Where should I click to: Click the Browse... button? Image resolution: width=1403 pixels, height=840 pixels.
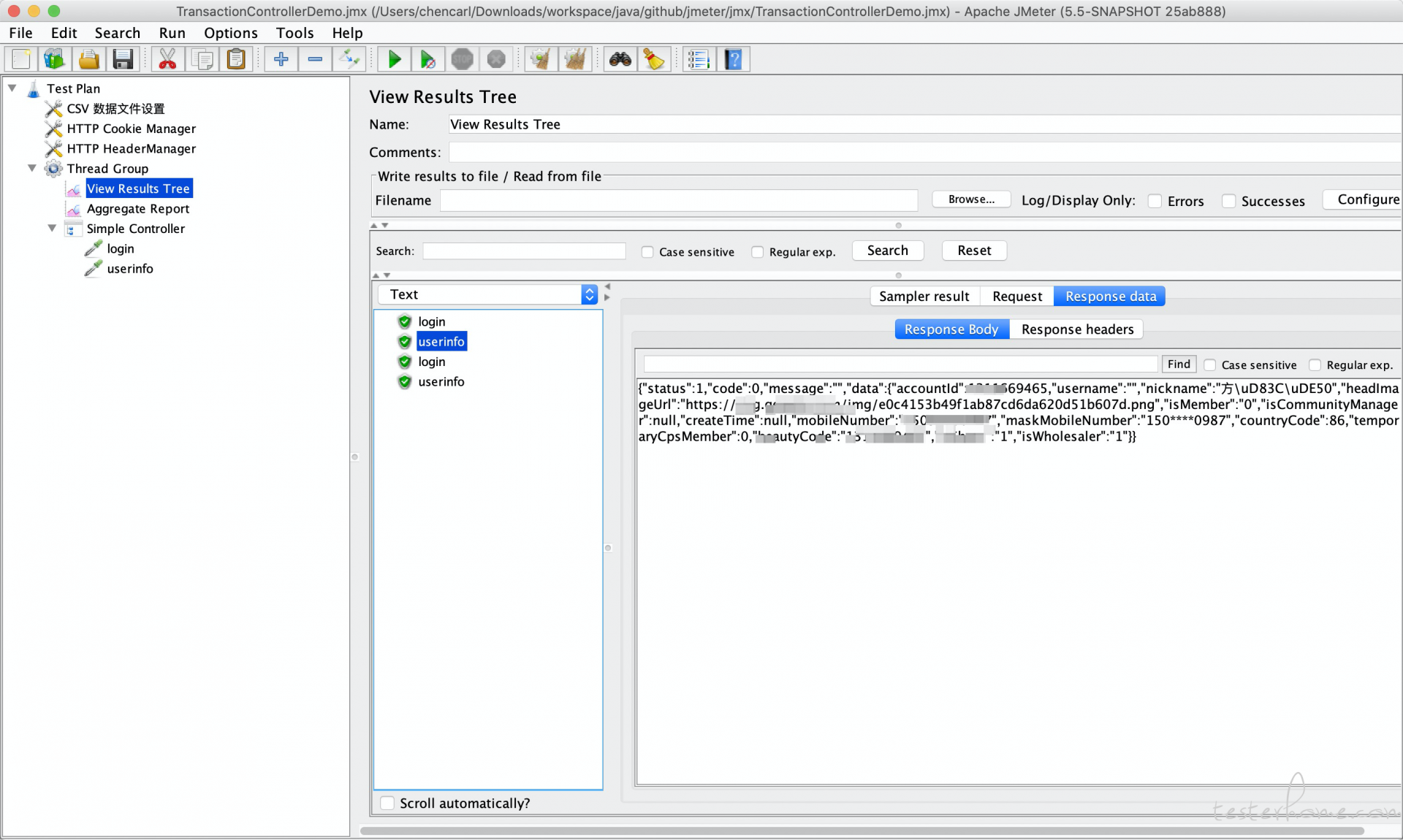click(971, 199)
